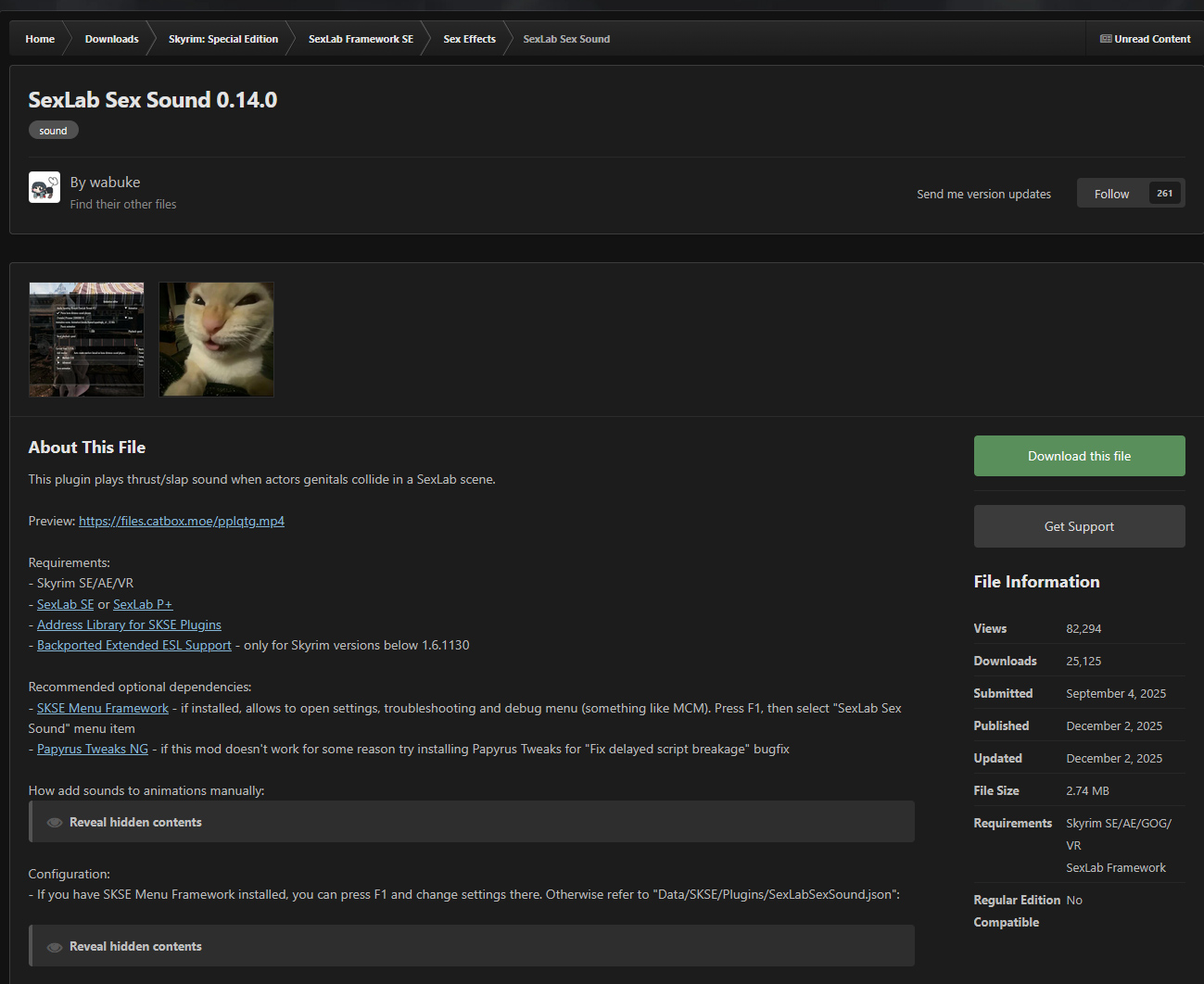Open SexLab Framework SE breadcrumb
Image resolution: width=1204 pixels, height=984 pixels.
(x=361, y=39)
